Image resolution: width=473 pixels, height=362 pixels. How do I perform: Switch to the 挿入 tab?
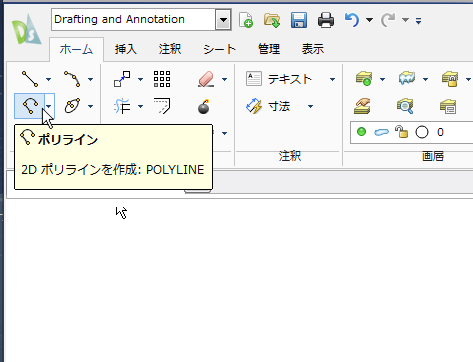click(x=126, y=49)
